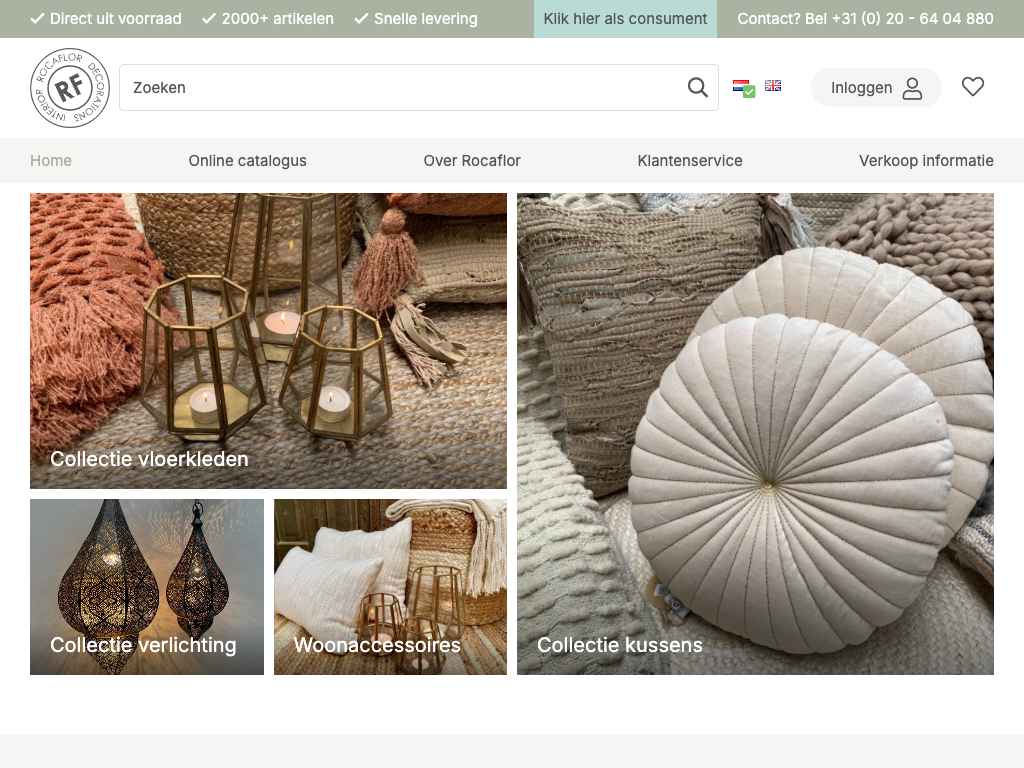Go to the Klantenservice menu item
1024x768 pixels.
click(690, 160)
